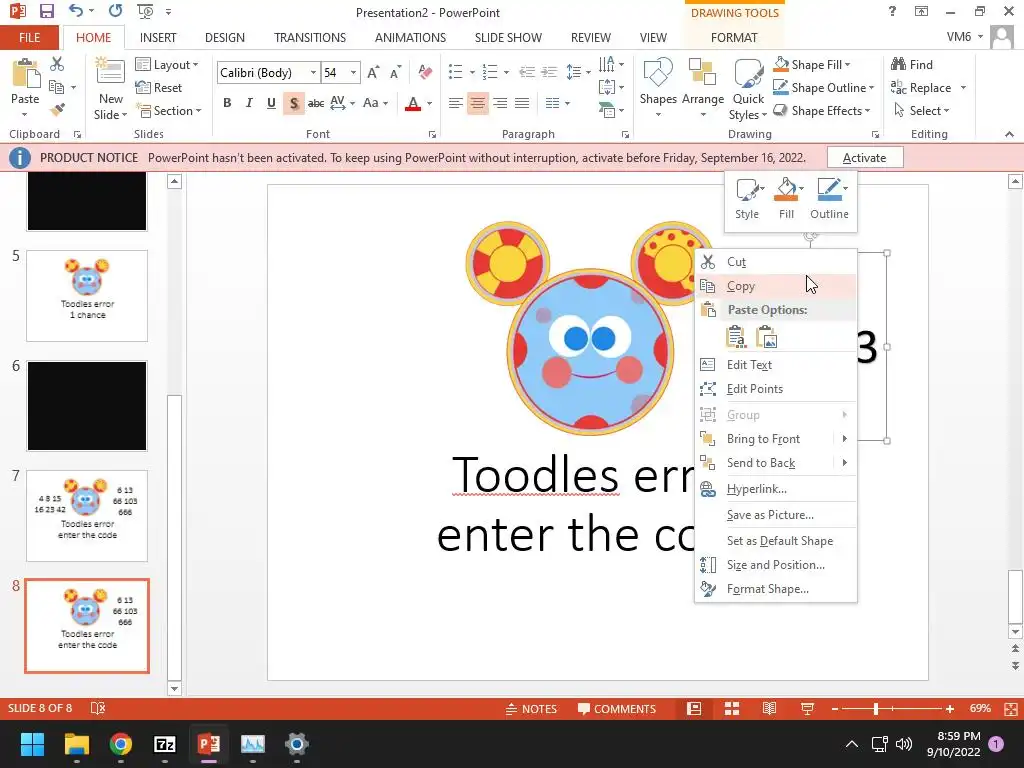
Task: Choose Edit Points in the context menu
Action: (775, 389)
